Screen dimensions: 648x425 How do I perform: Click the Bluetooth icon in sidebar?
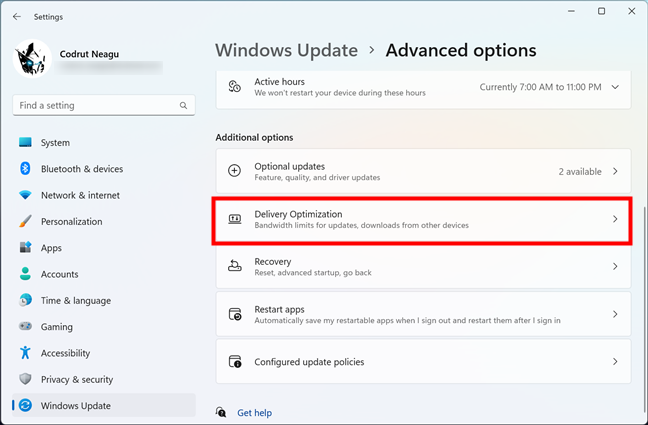pos(25,169)
